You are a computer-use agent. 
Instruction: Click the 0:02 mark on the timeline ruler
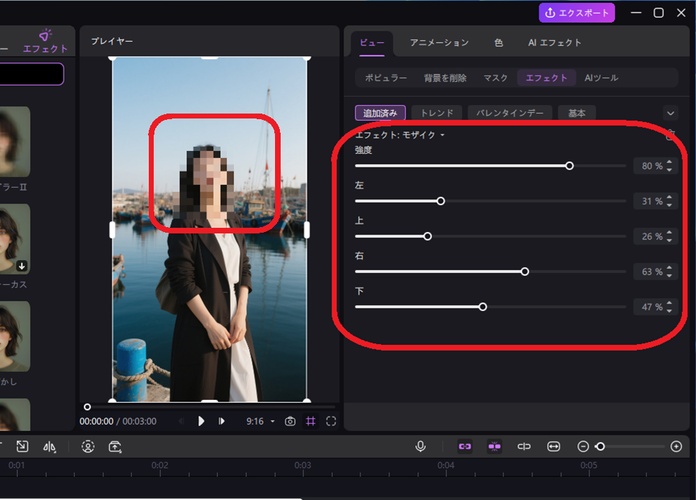(160, 465)
